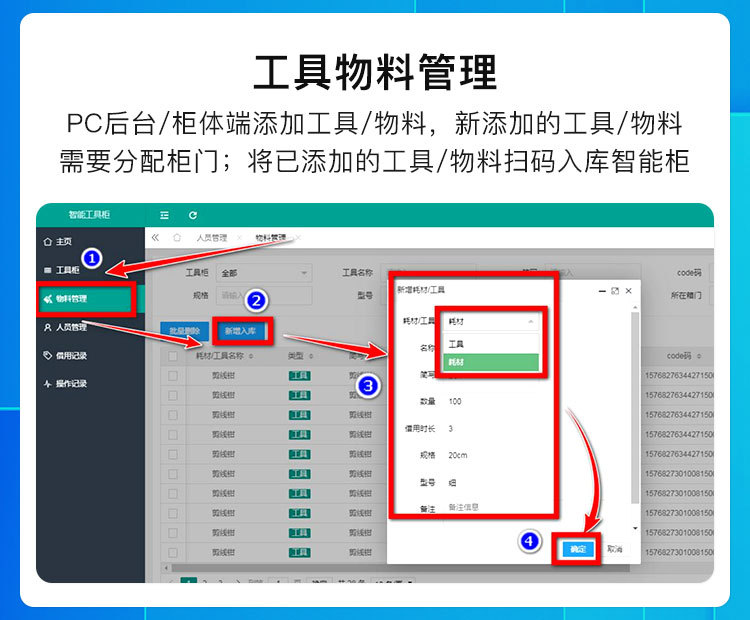Open 主页 in the sidebar
Viewport: 750px width, 620px height.
57,242
